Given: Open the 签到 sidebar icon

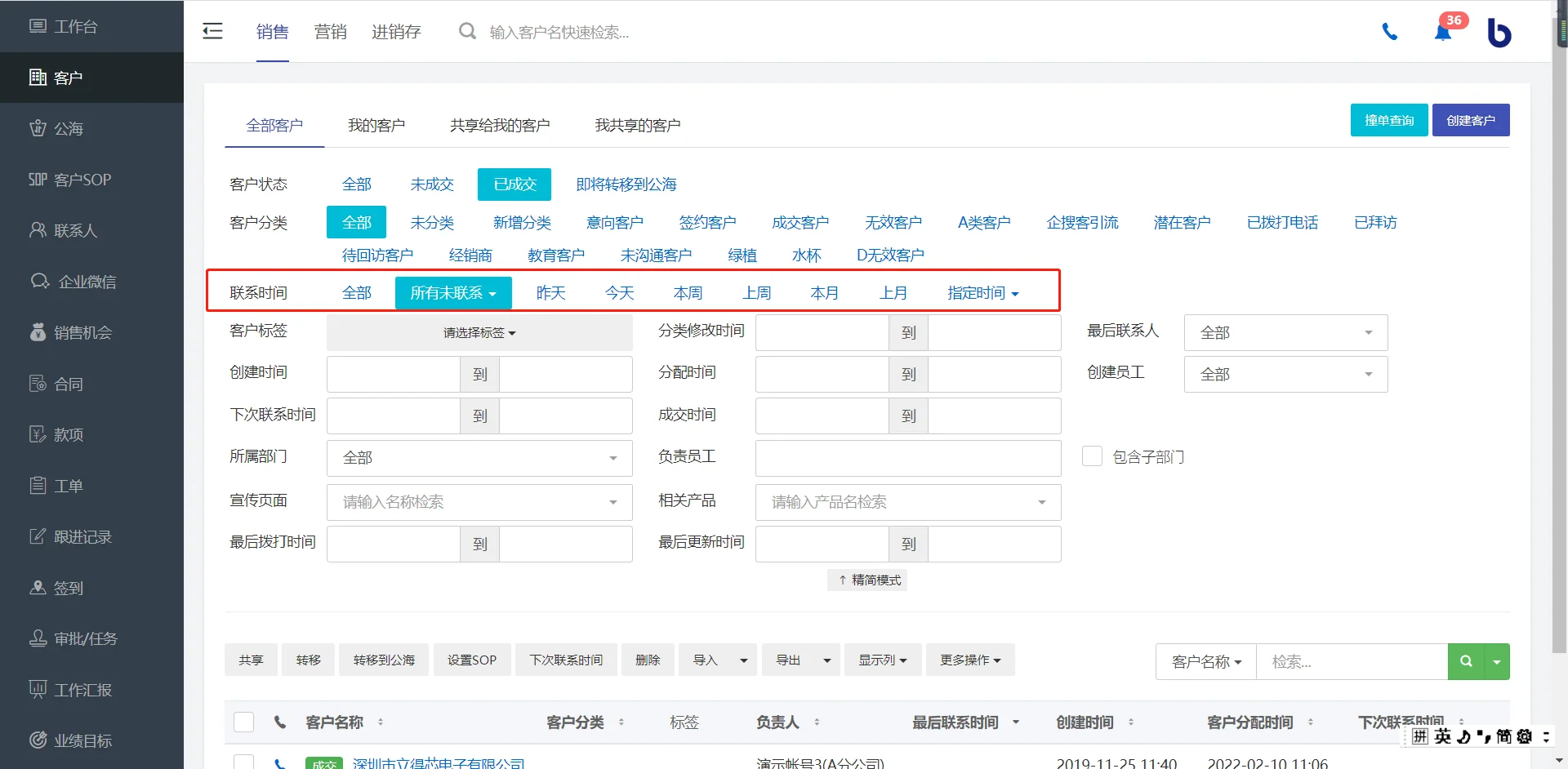Looking at the screenshot, I should [x=38, y=588].
